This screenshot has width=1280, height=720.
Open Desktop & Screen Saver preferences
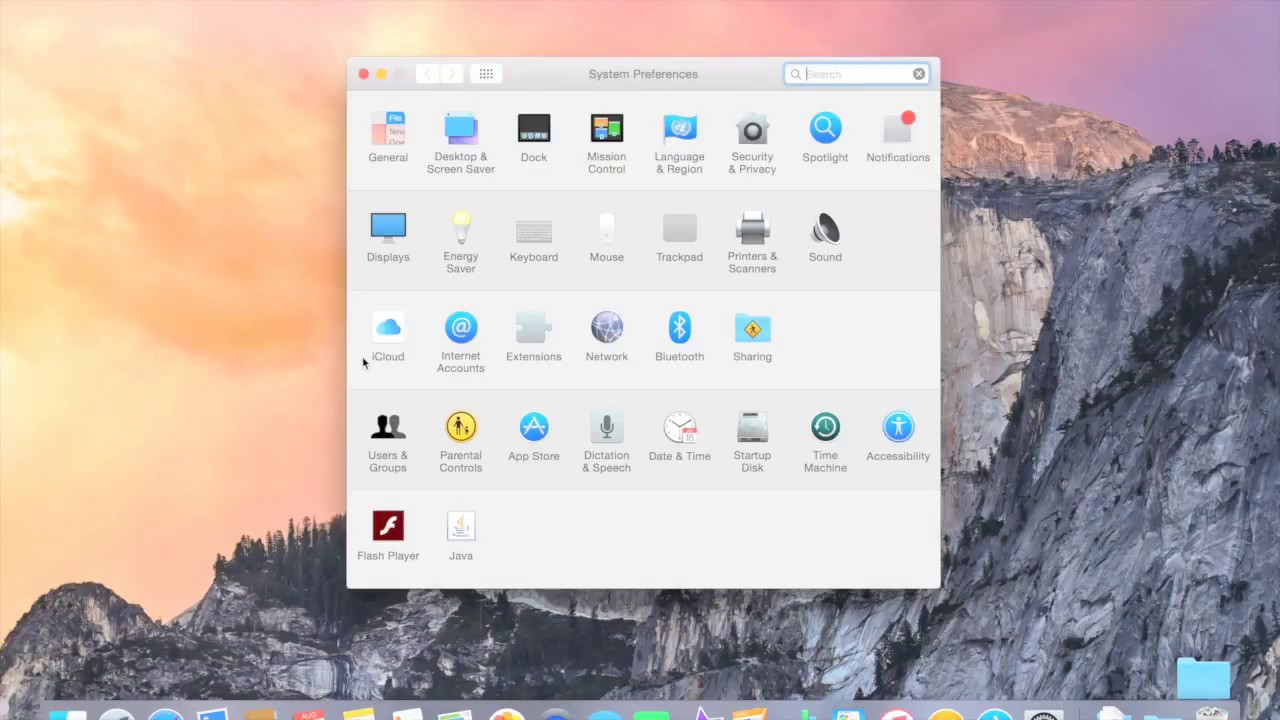point(461,142)
